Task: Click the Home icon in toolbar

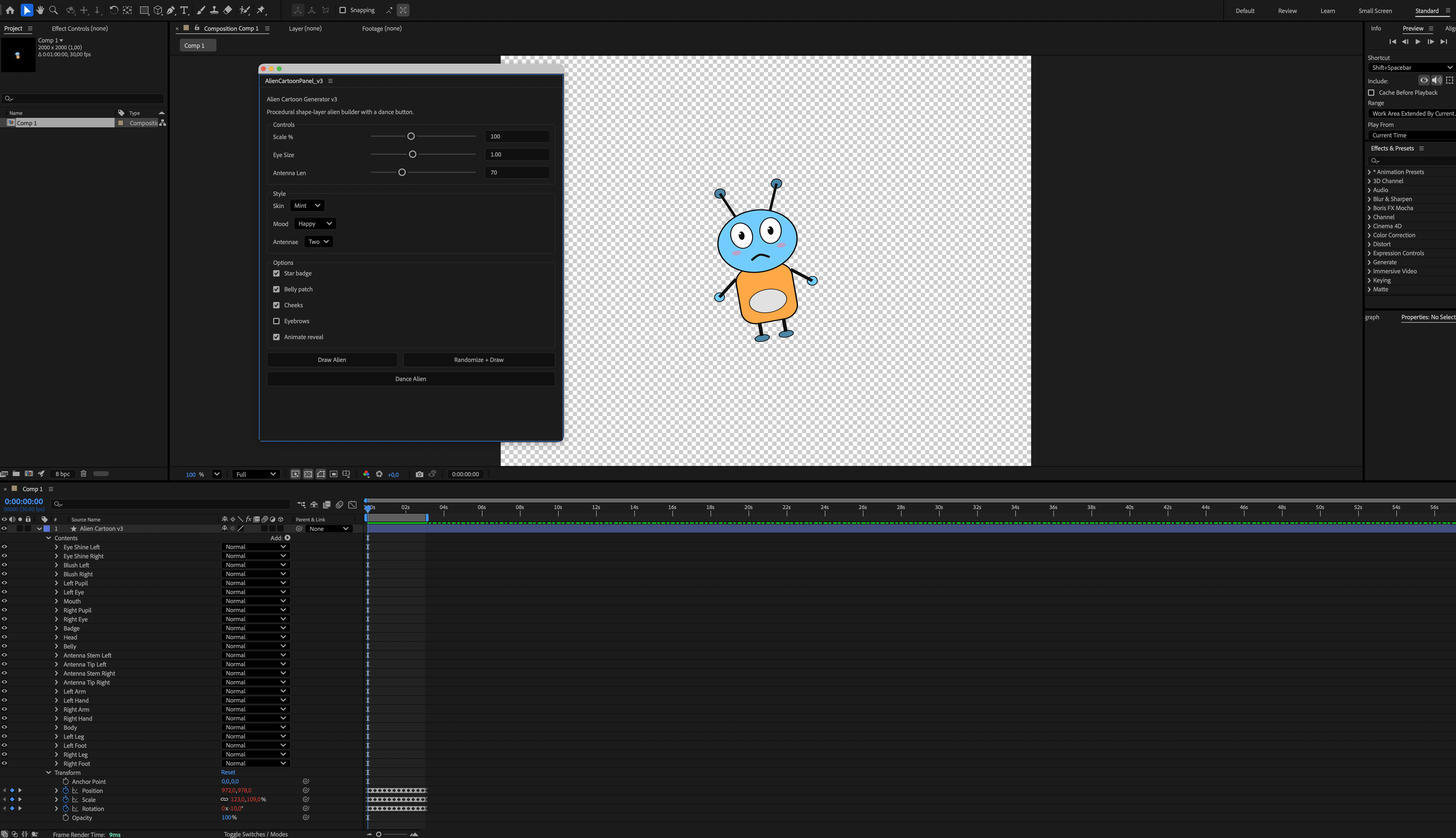Action: (x=10, y=10)
